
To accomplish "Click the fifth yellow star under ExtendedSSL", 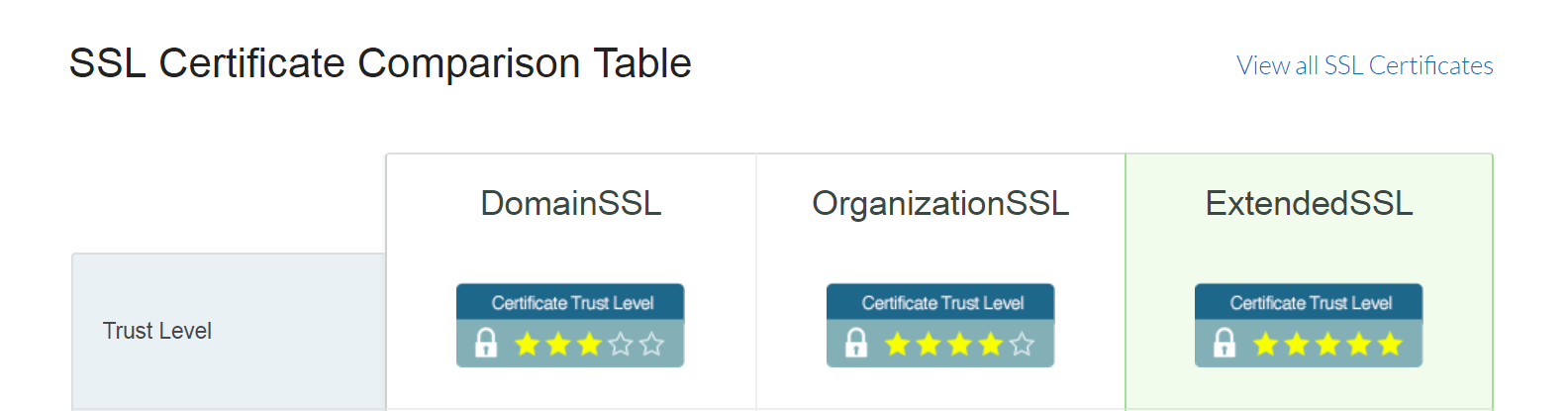I will tap(1390, 344).
